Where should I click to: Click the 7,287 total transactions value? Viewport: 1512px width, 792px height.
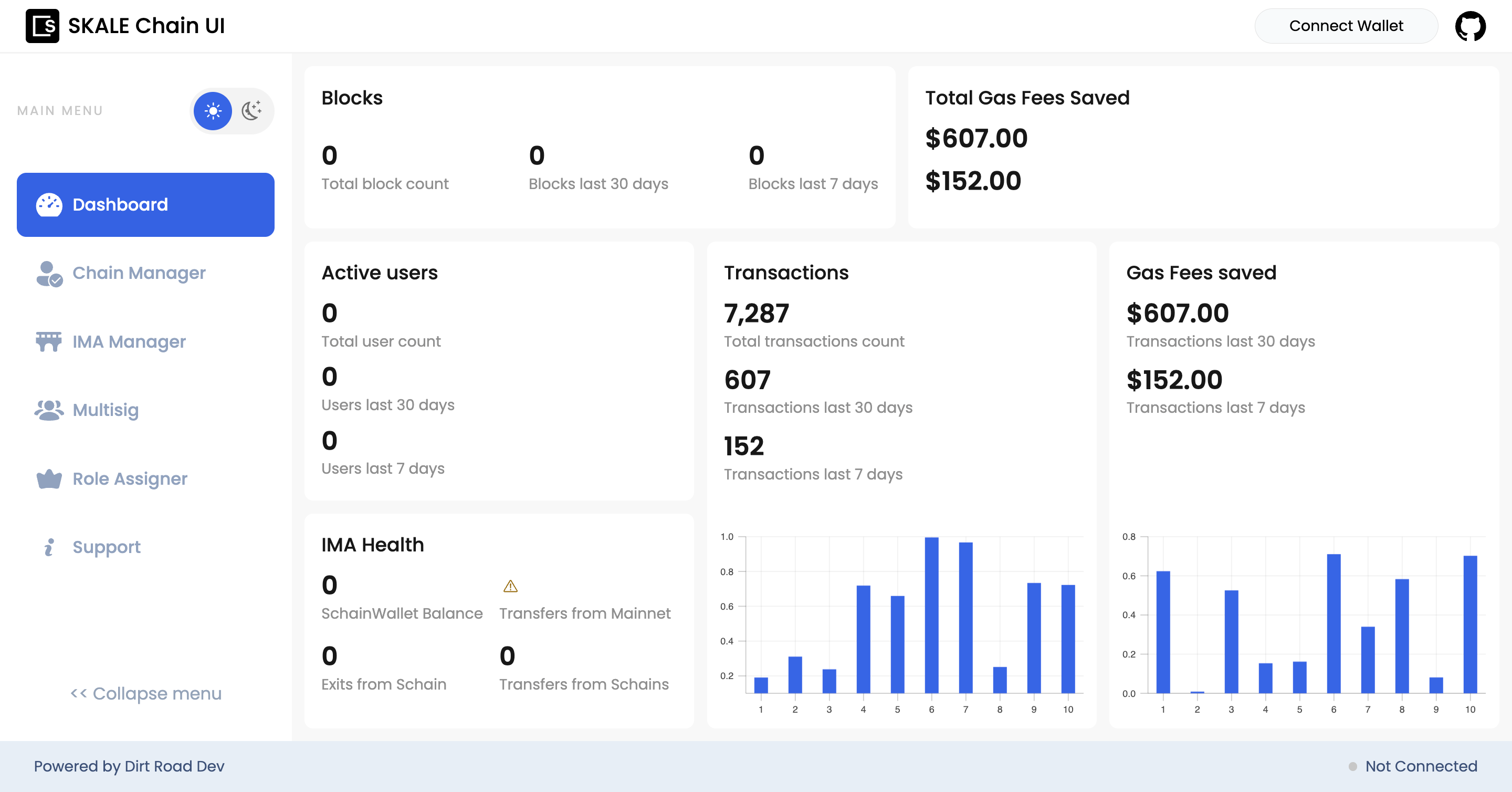tap(757, 314)
